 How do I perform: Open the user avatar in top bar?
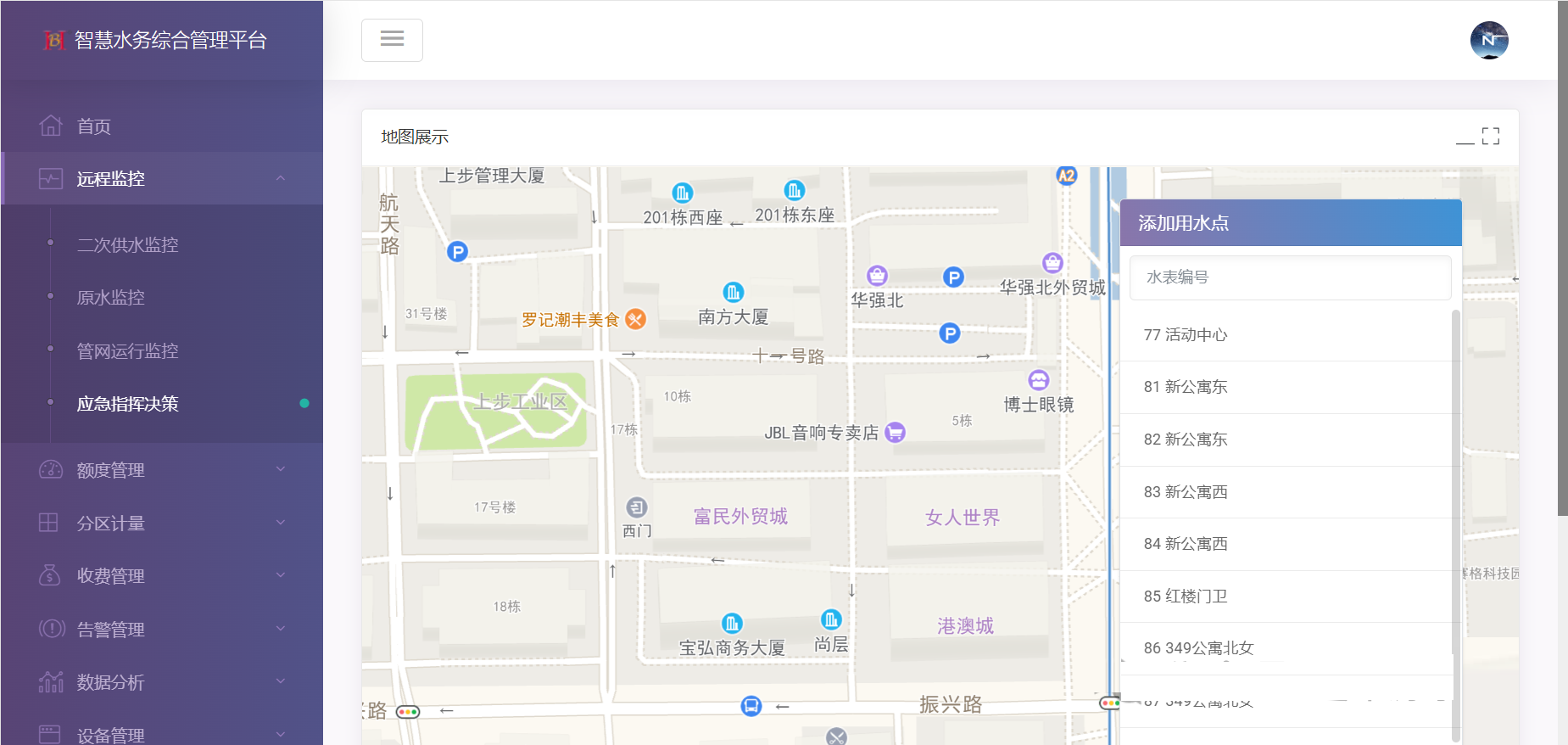point(1488,40)
